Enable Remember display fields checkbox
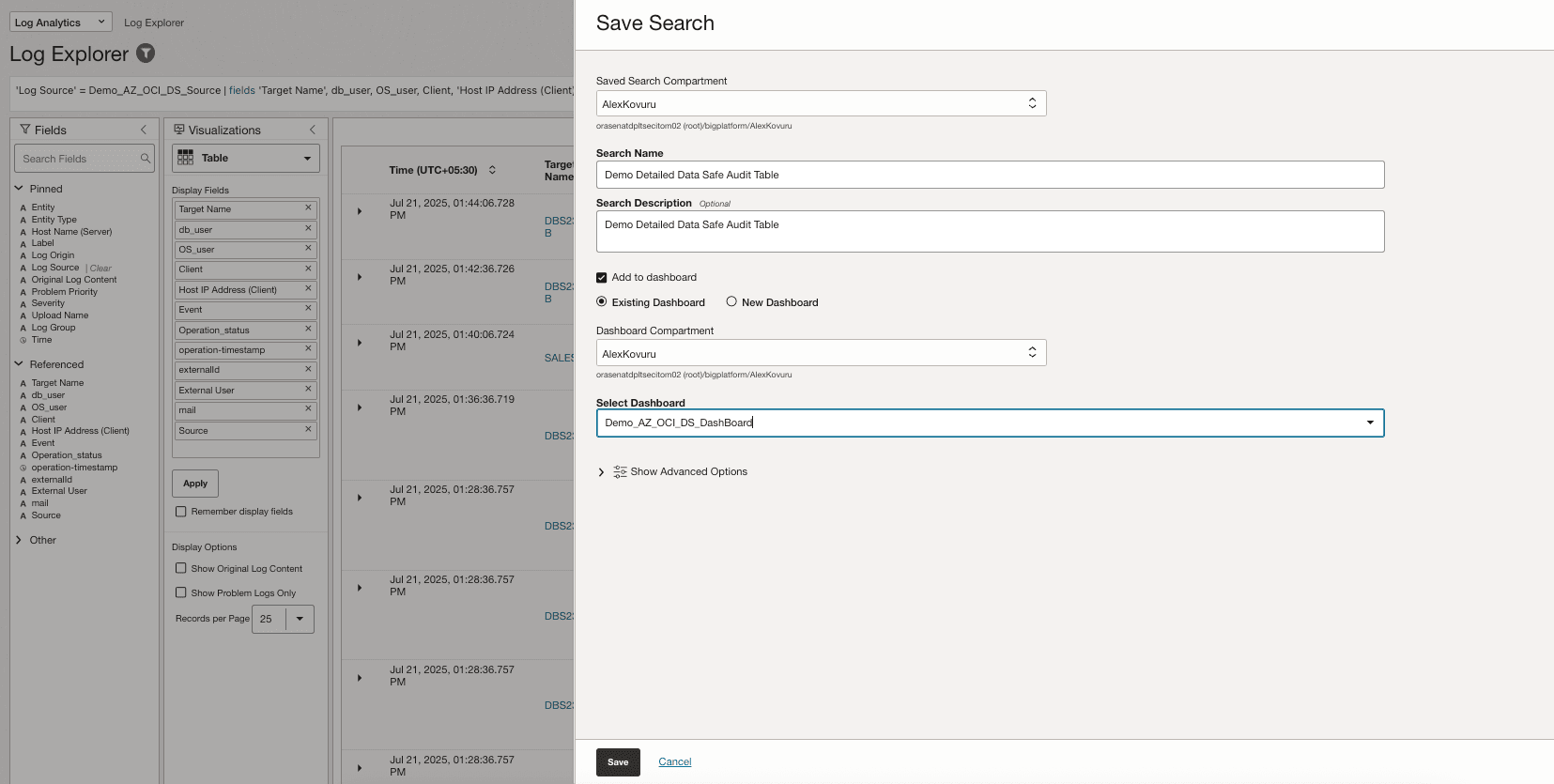 click(181, 512)
